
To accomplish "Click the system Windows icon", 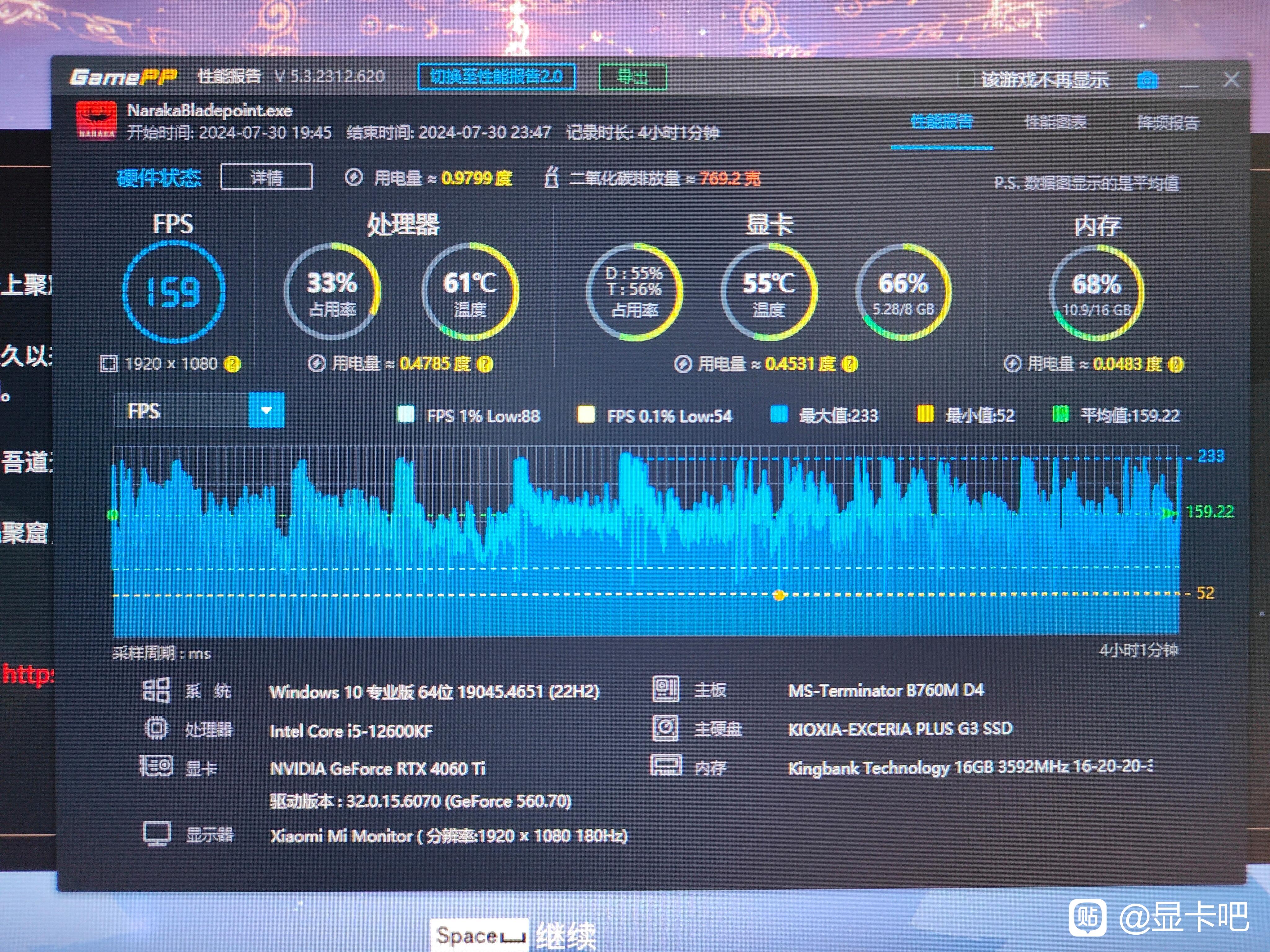I will tap(156, 690).
